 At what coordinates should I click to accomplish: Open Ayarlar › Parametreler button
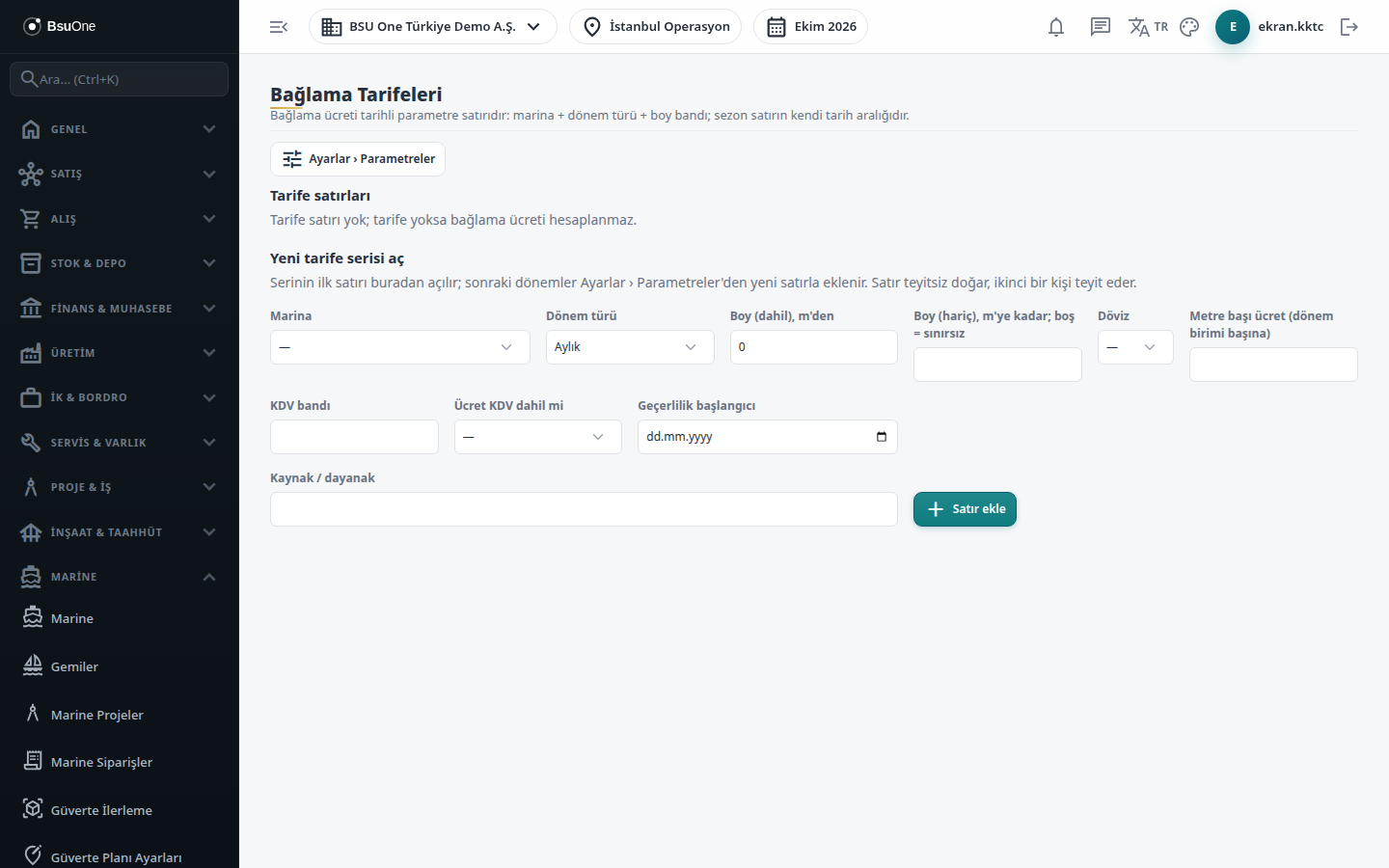358,159
